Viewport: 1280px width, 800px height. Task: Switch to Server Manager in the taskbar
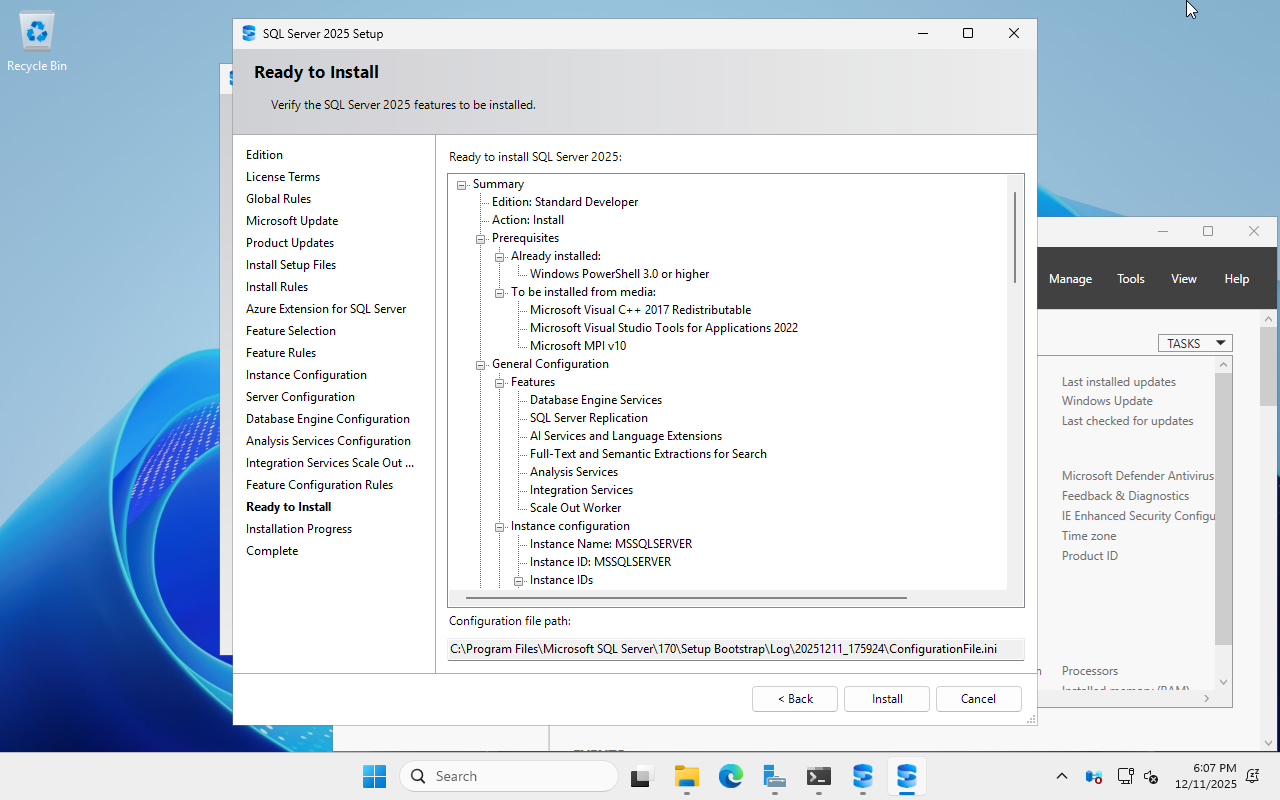click(x=774, y=776)
